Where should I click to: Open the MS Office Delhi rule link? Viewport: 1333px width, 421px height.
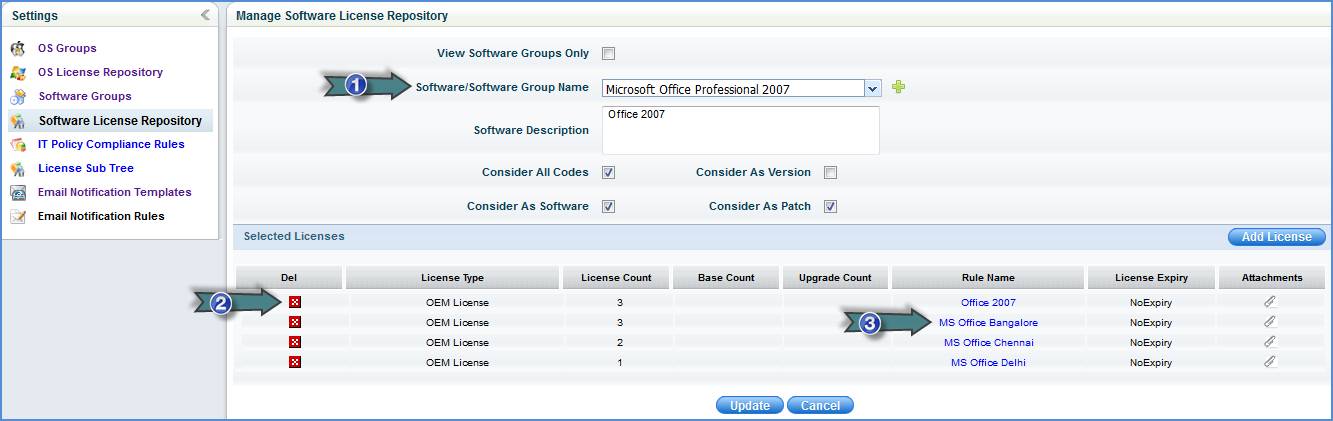[988, 362]
